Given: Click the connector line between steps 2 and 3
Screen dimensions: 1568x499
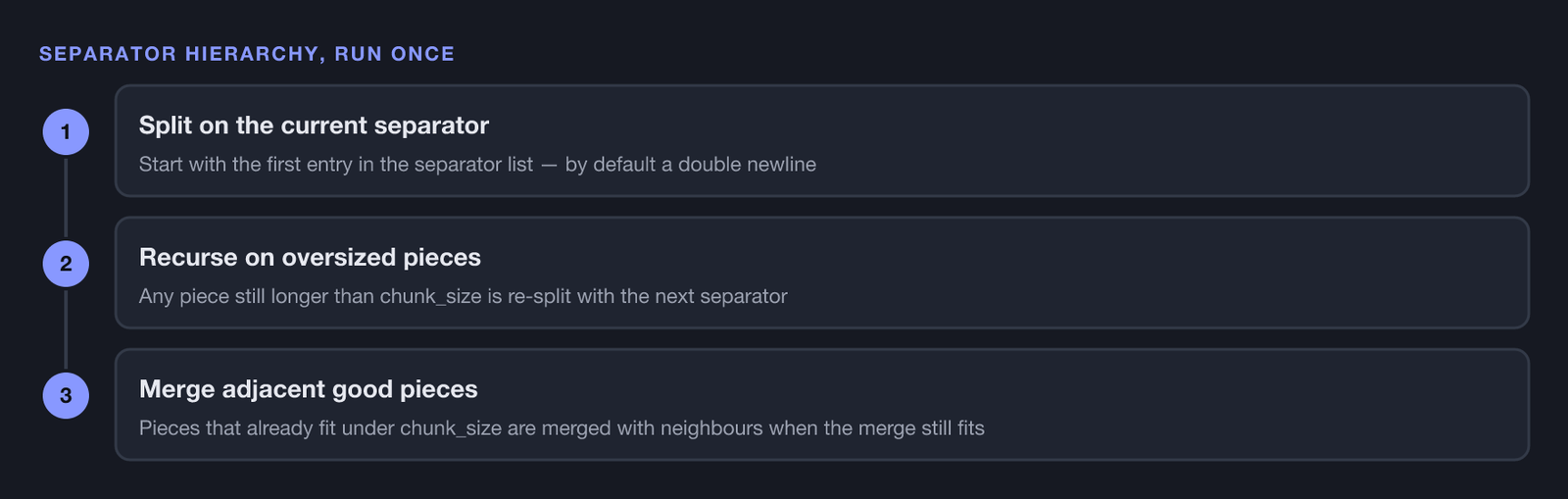Looking at the screenshot, I should coord(66,329).
